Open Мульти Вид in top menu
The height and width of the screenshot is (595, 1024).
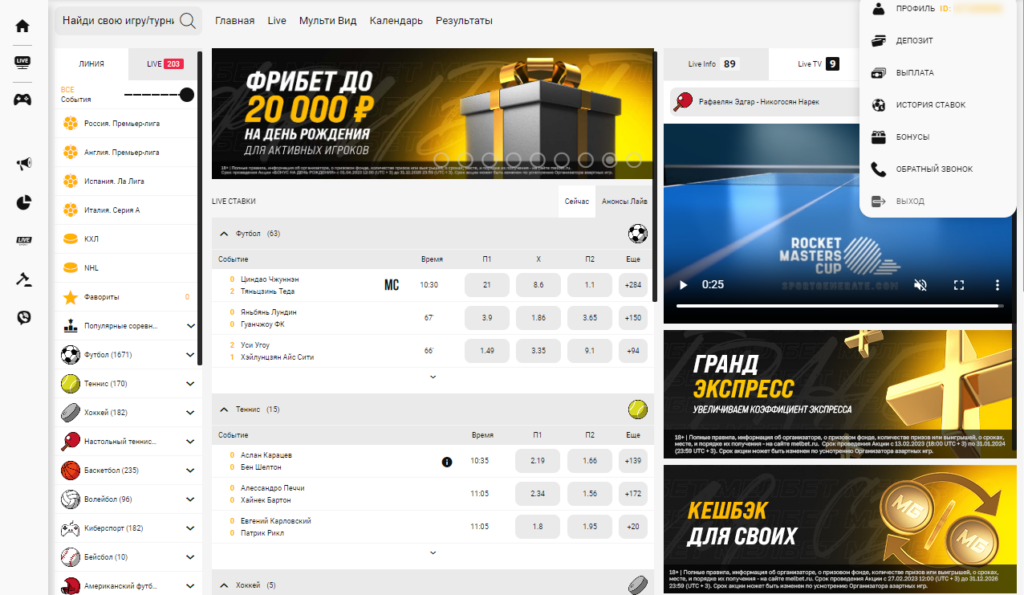click(328, 21)
